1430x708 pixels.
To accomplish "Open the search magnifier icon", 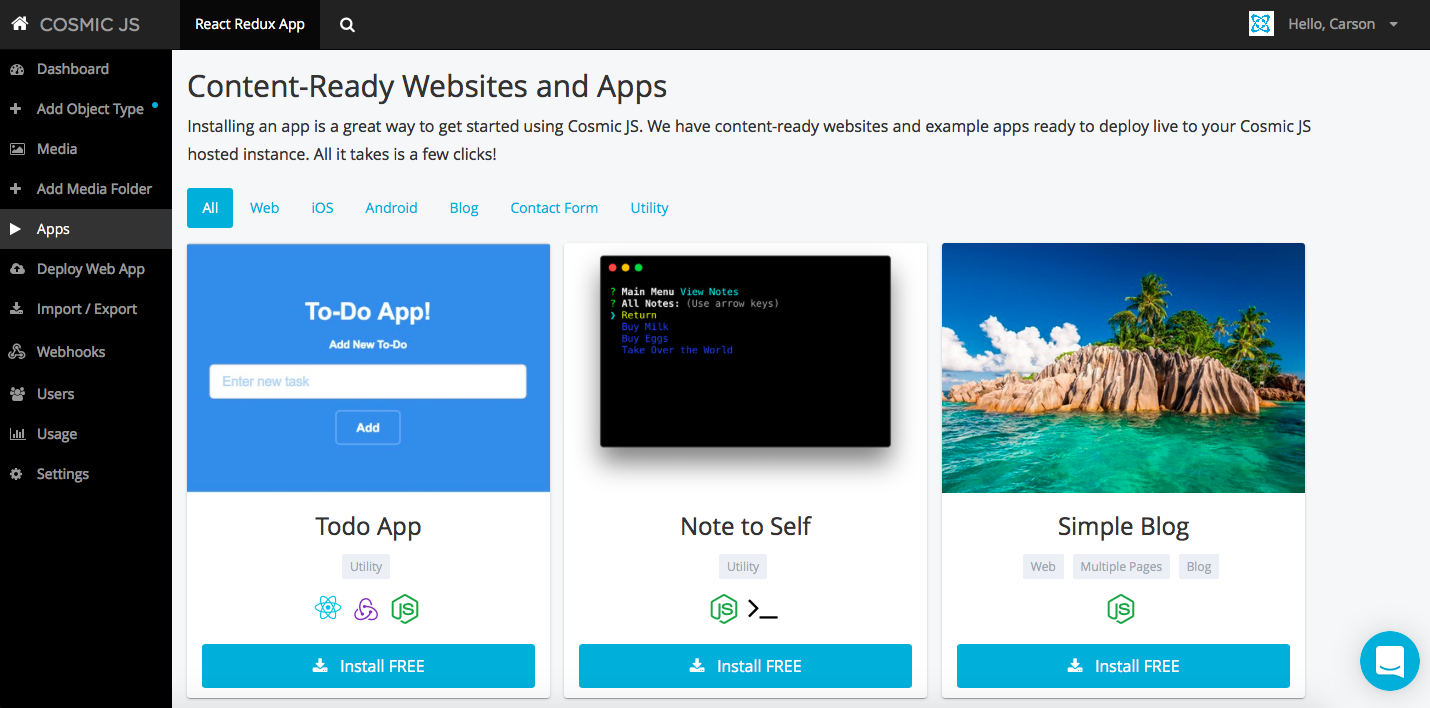I will tap(347, 25).
